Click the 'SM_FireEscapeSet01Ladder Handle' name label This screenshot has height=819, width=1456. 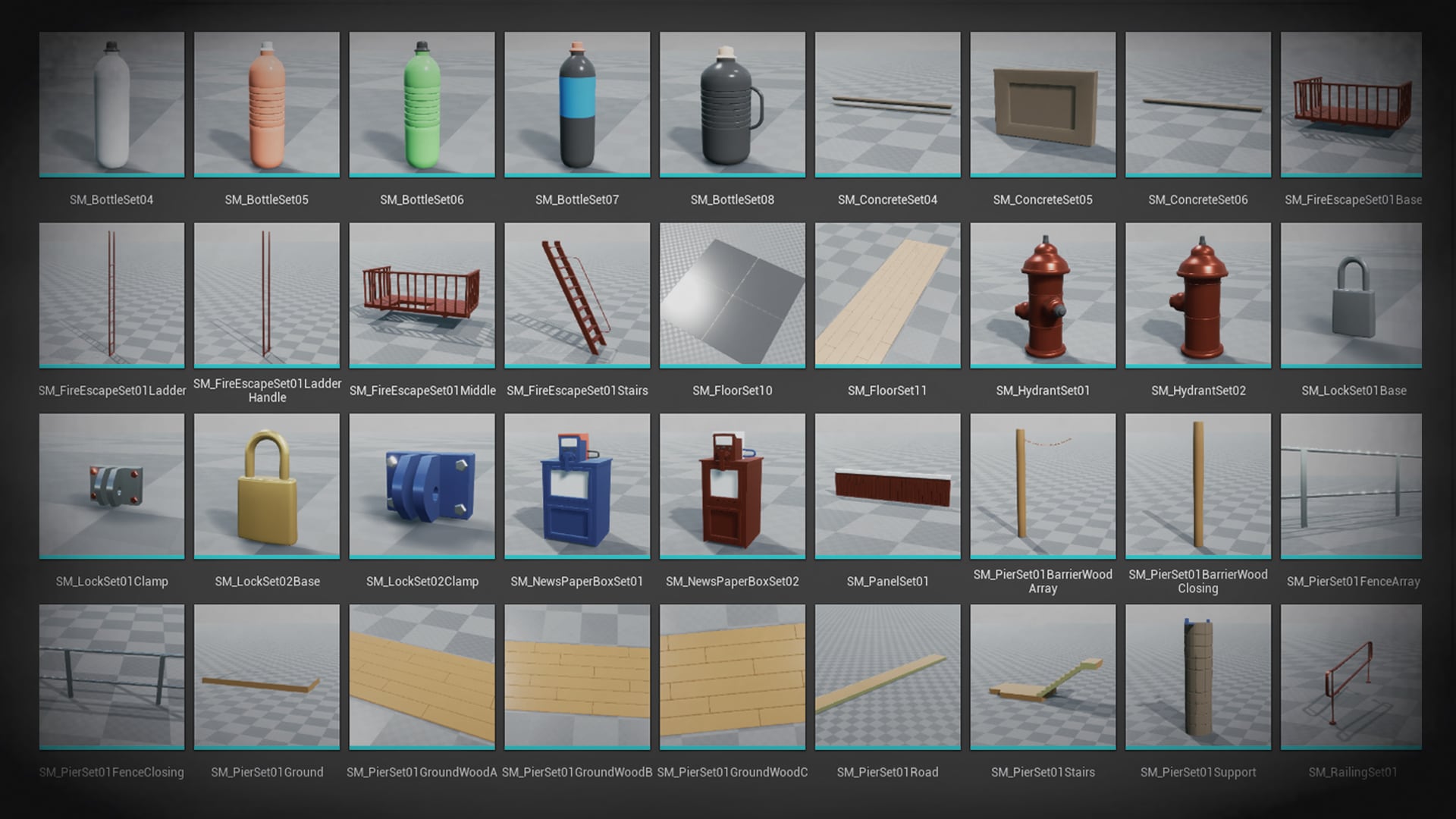click(267, 391)
